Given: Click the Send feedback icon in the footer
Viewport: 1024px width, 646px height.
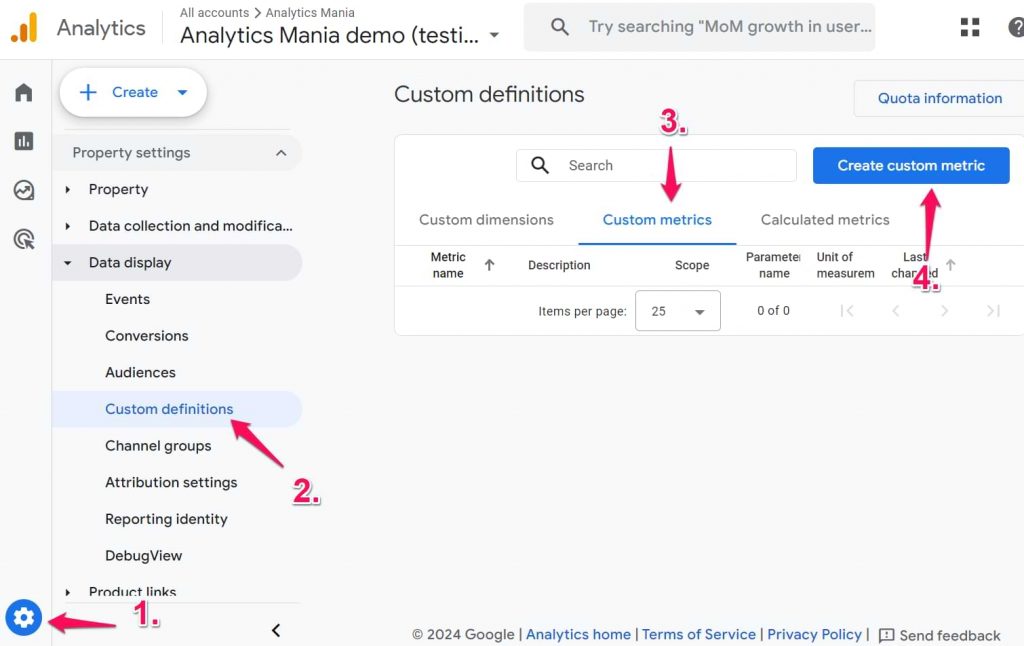Looking at the screenshot, I should pos(887,635).
